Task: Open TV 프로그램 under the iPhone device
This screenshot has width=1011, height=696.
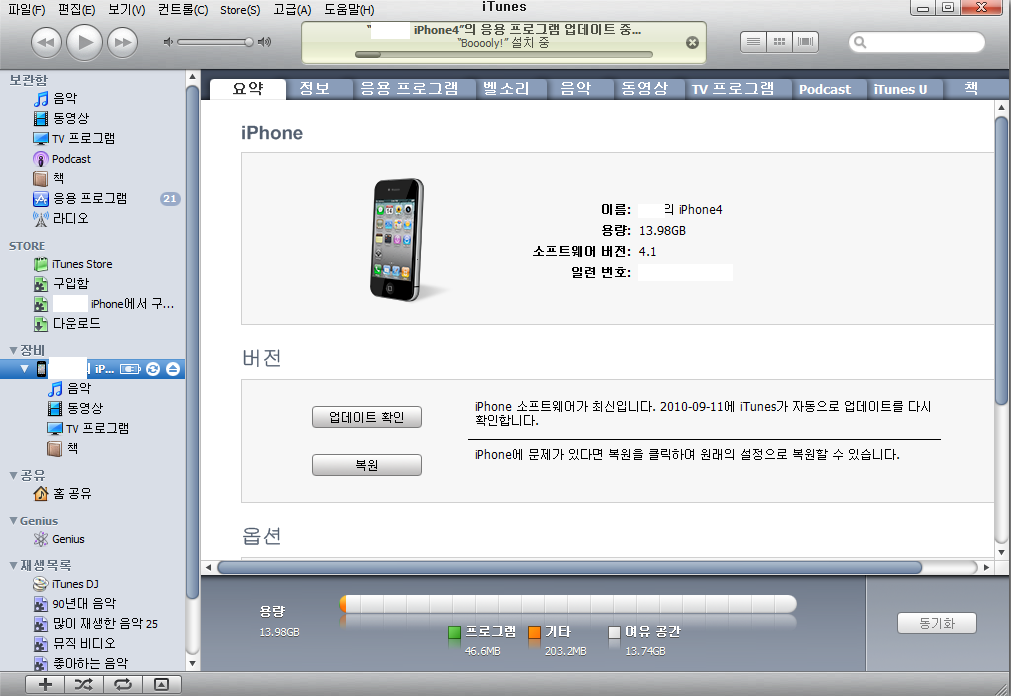Action: pos(88,428)
